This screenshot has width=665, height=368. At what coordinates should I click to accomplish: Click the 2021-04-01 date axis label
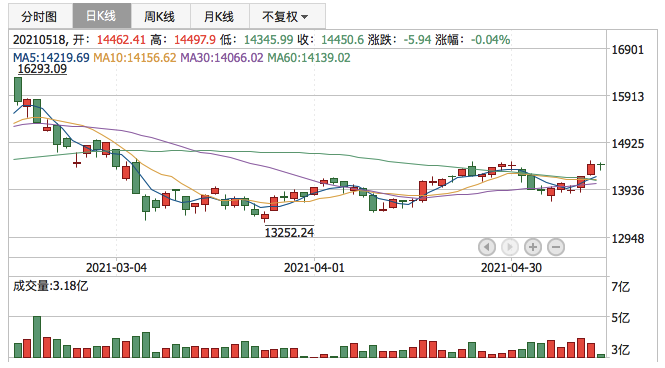point(314,268)
